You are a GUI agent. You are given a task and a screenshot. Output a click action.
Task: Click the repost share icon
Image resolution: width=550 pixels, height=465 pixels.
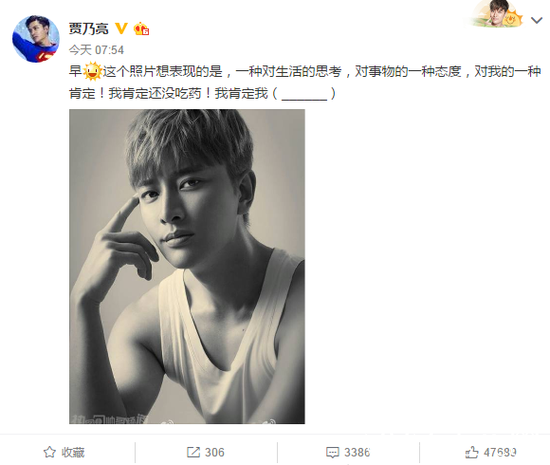pos(193,452)
